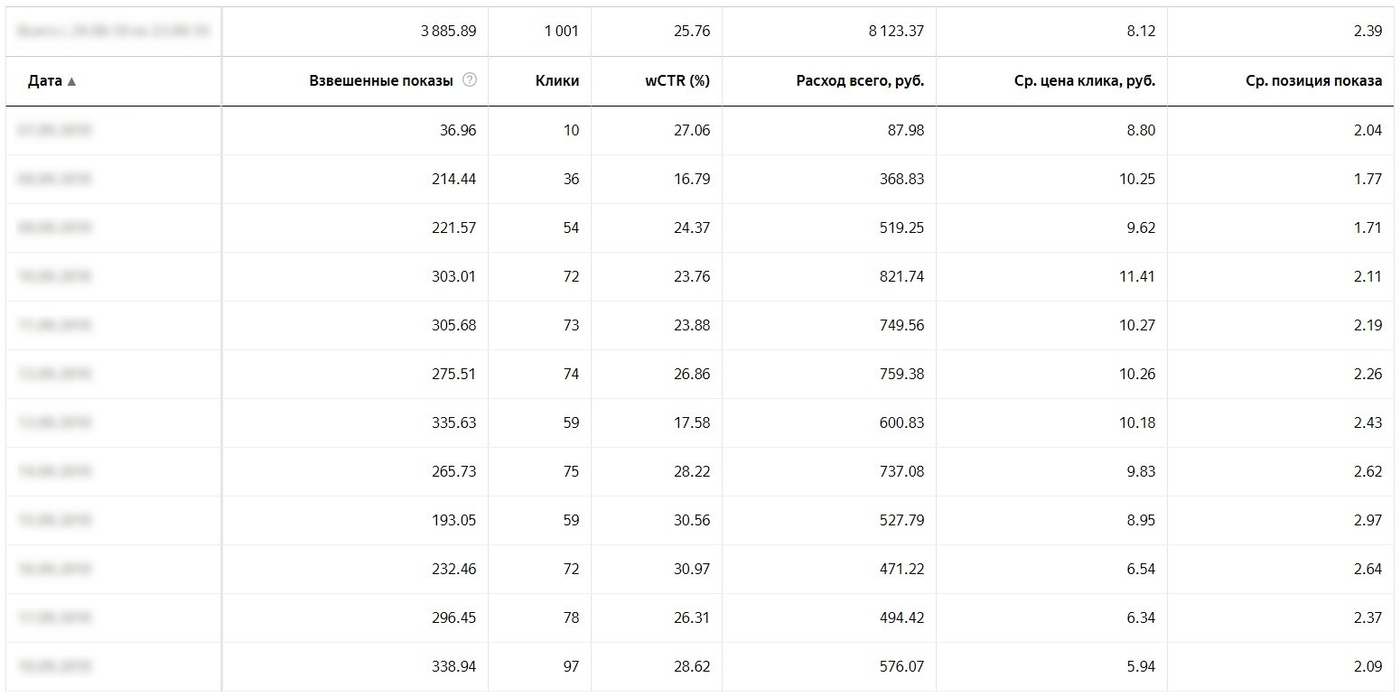The image size is (1400, 696).
Task: Sort by Ср. цена клика, руб. header
Action: tap(1084, 81)
